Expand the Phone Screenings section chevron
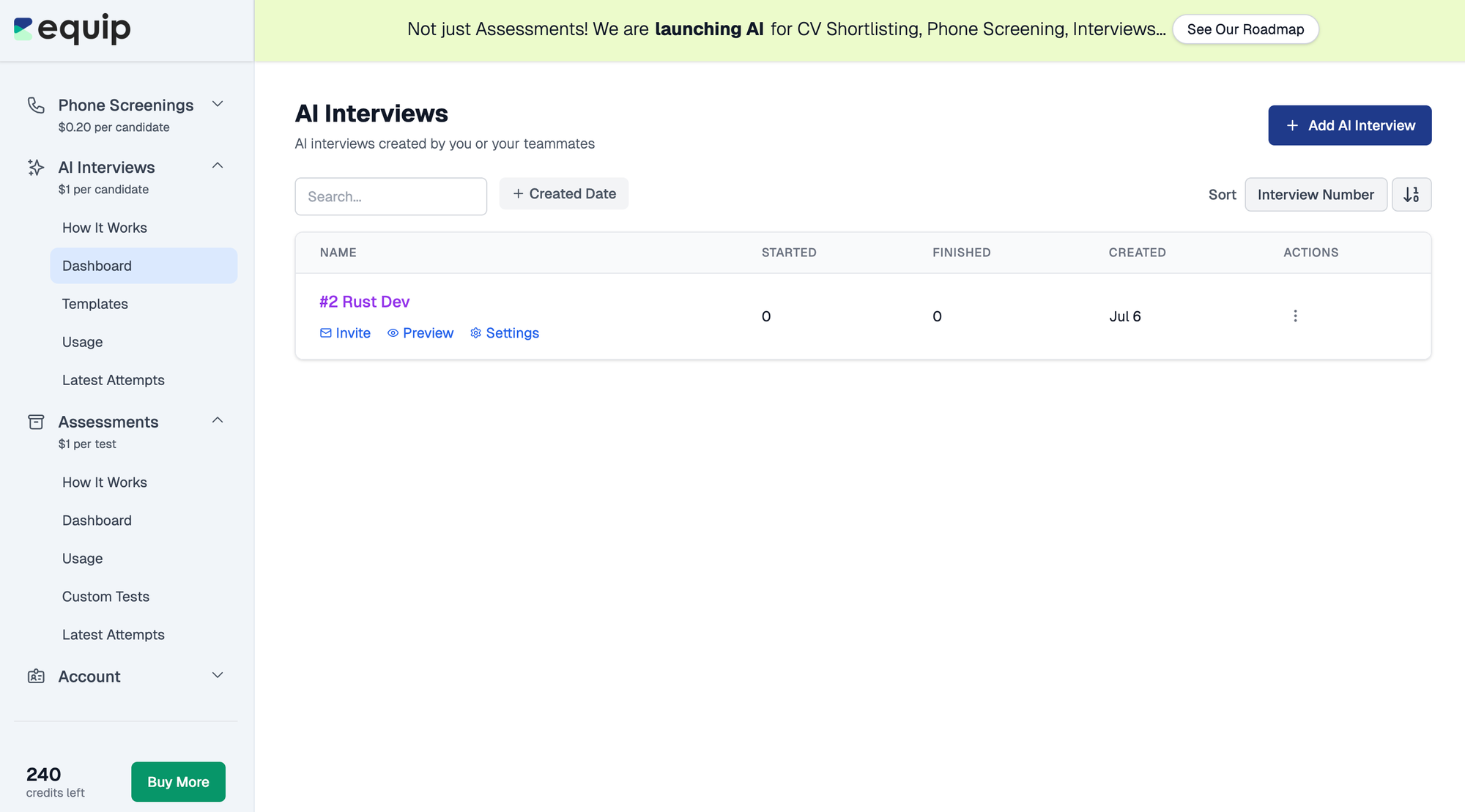 [218, 104]
